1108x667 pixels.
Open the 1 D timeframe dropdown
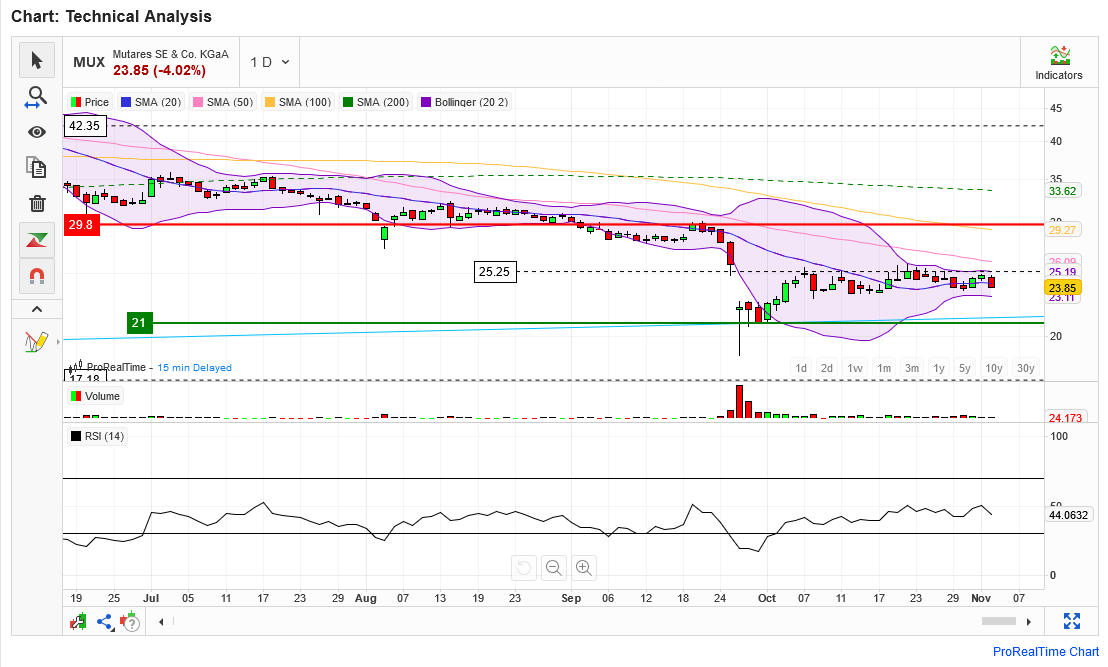click(x=270, y=62)
